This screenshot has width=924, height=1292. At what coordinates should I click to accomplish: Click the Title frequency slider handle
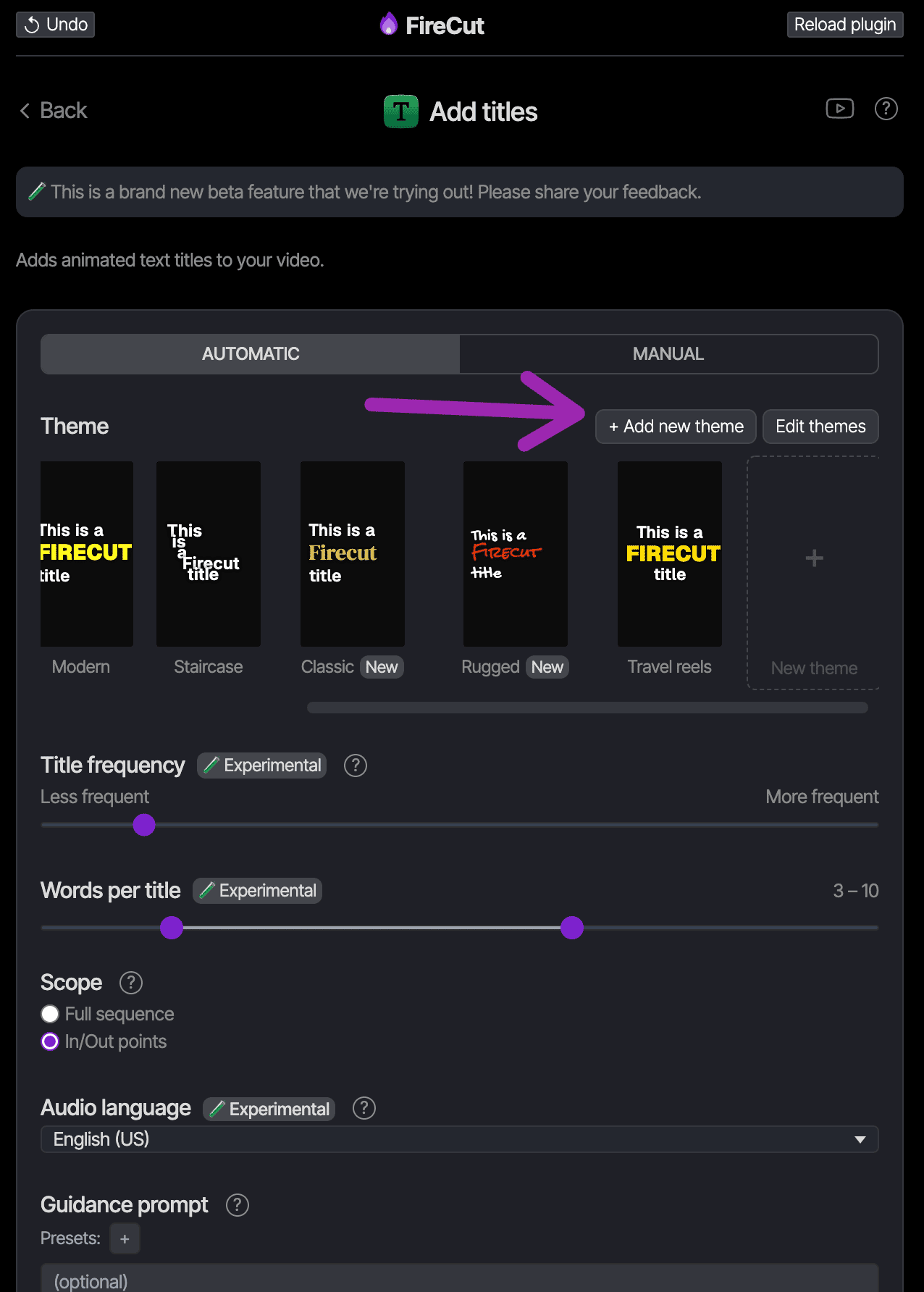144,825
